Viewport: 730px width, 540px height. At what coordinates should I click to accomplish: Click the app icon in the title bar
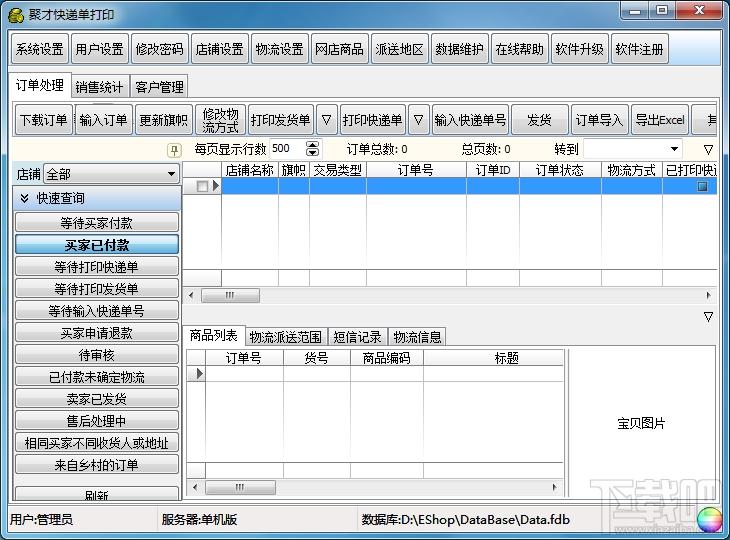pos(15,15)
